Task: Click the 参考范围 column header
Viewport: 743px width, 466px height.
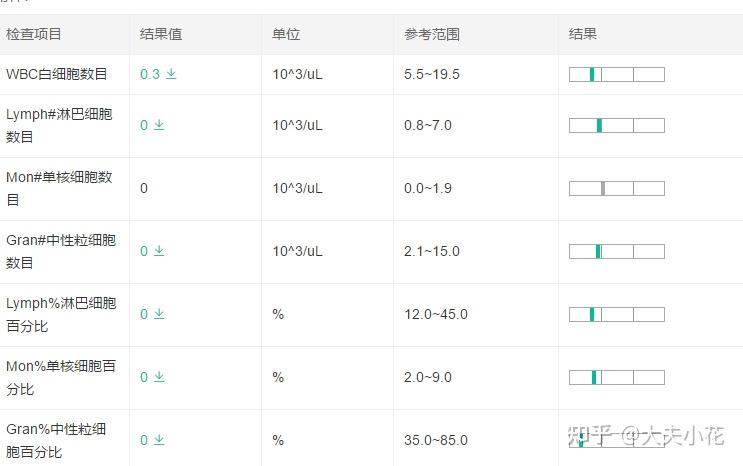Action: [432, 34]
